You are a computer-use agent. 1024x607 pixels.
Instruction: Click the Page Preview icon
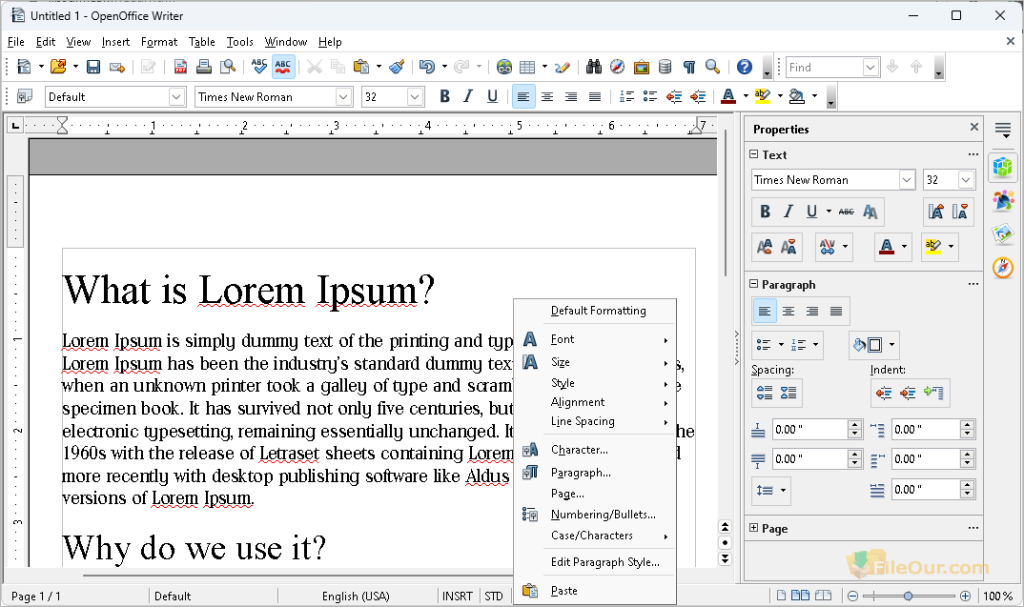point(229,67)
